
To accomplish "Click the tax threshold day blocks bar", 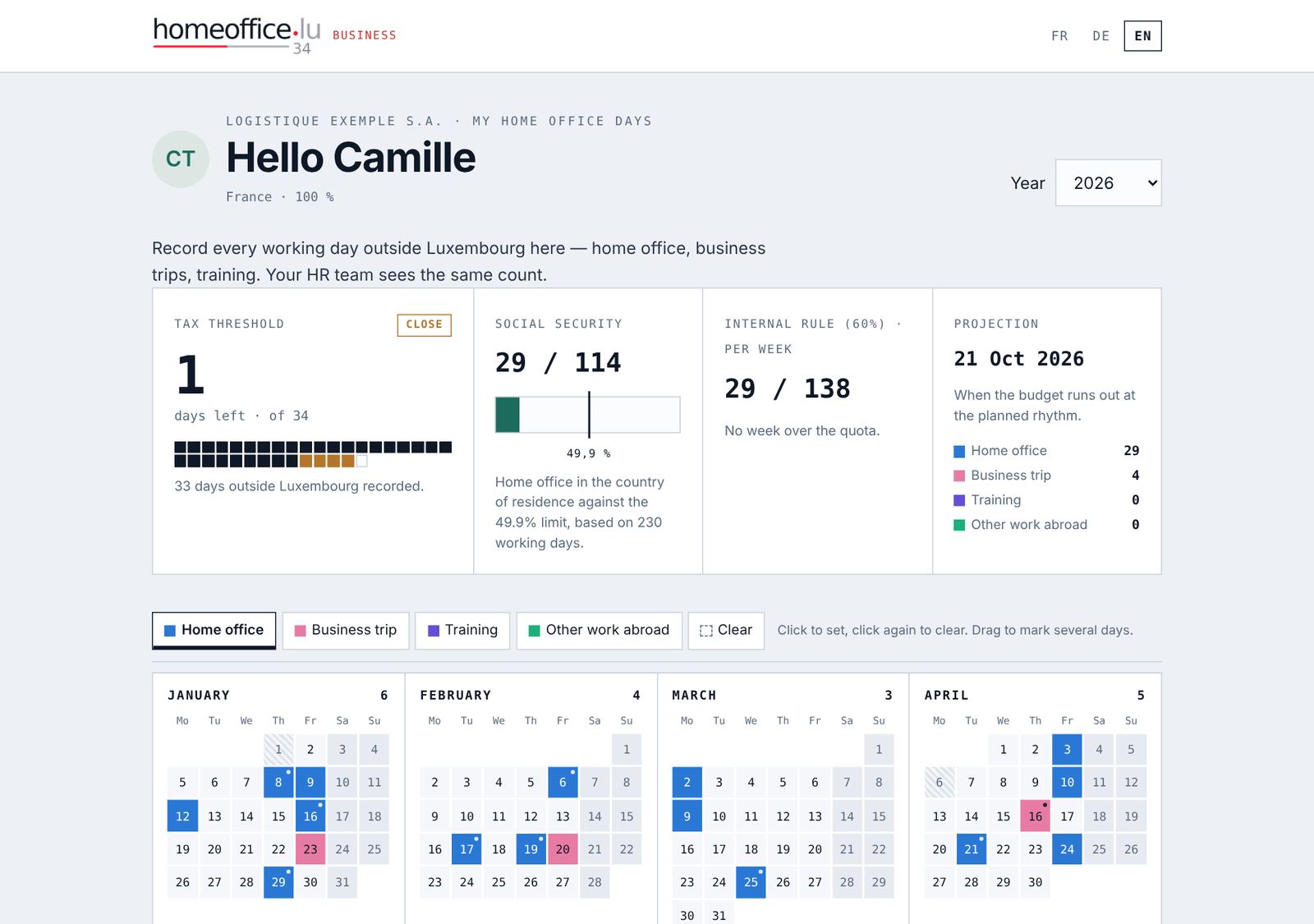I will [313, 454].
